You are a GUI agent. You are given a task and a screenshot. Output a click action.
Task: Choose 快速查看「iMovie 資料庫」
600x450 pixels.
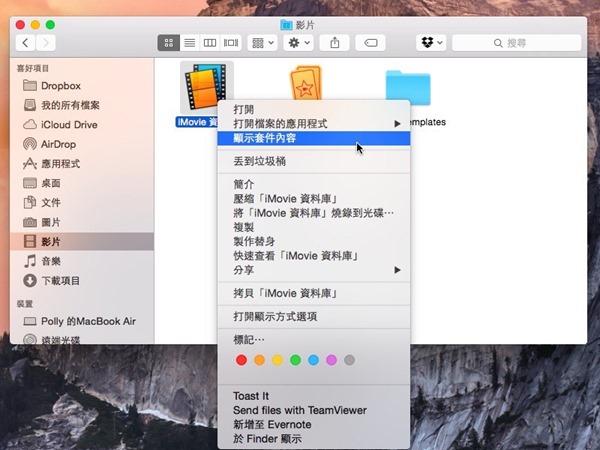pos(314,256)
